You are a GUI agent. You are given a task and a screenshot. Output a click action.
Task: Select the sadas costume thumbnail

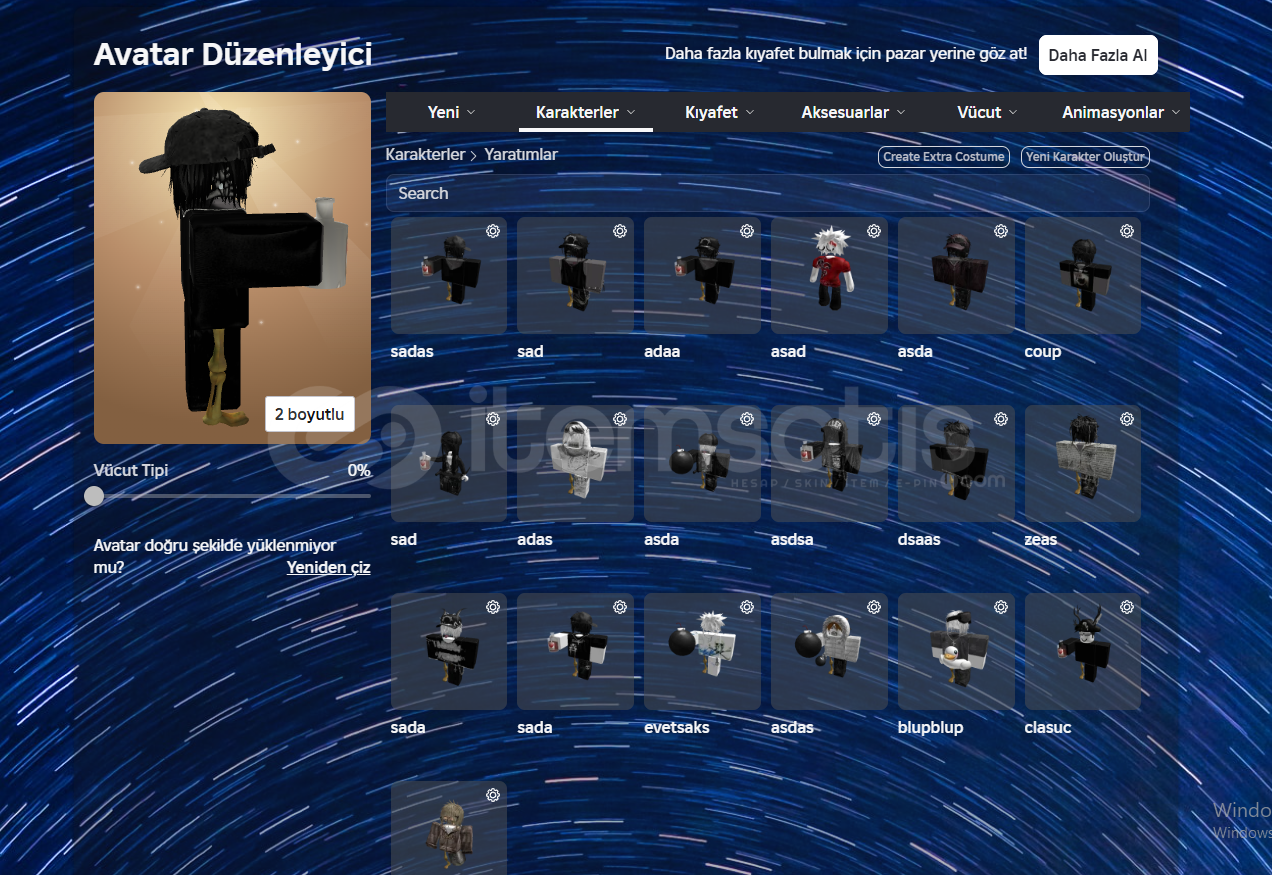[449, 276]
